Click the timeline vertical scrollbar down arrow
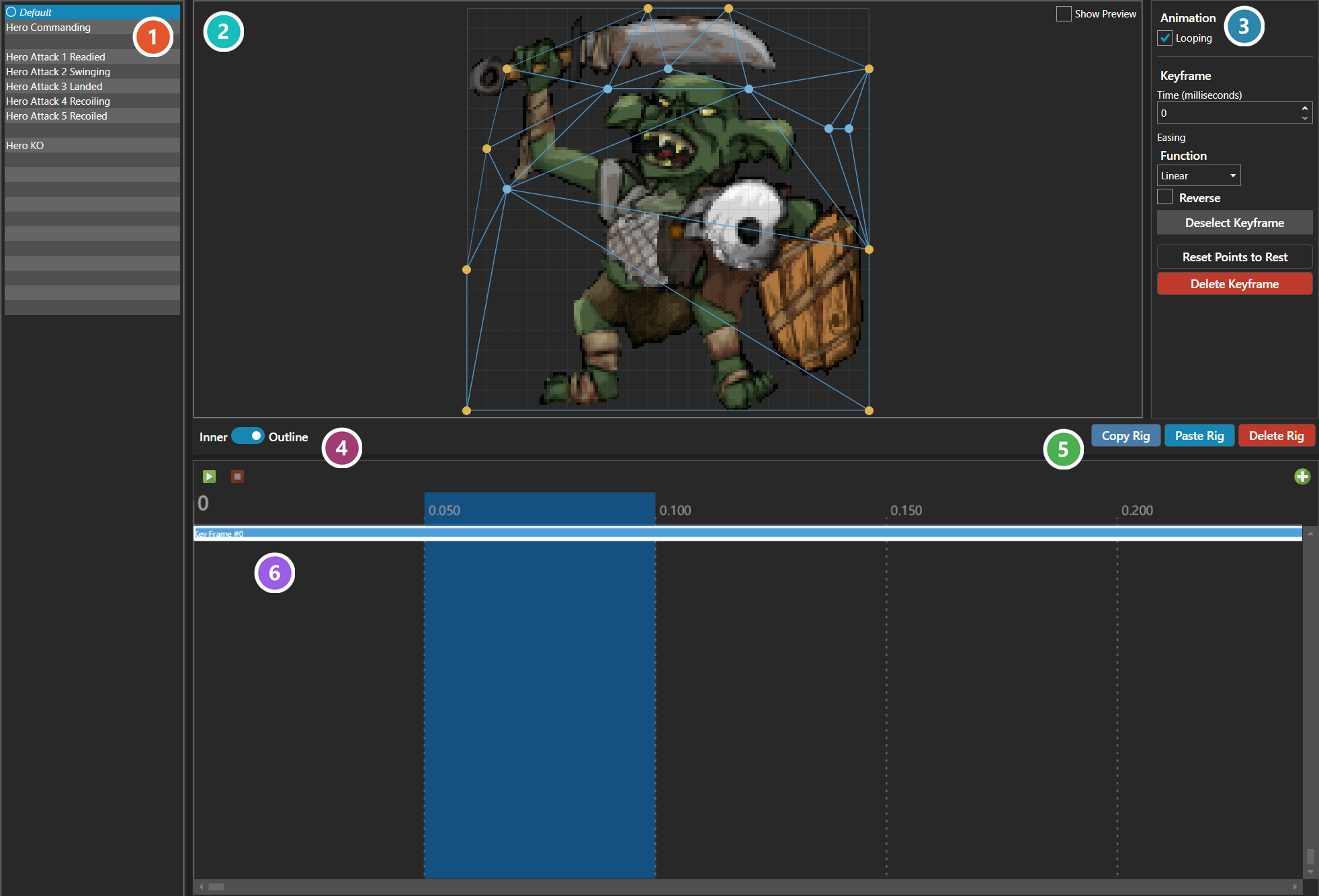This screenshot has height=896, width=1319. pos(1310,872)
